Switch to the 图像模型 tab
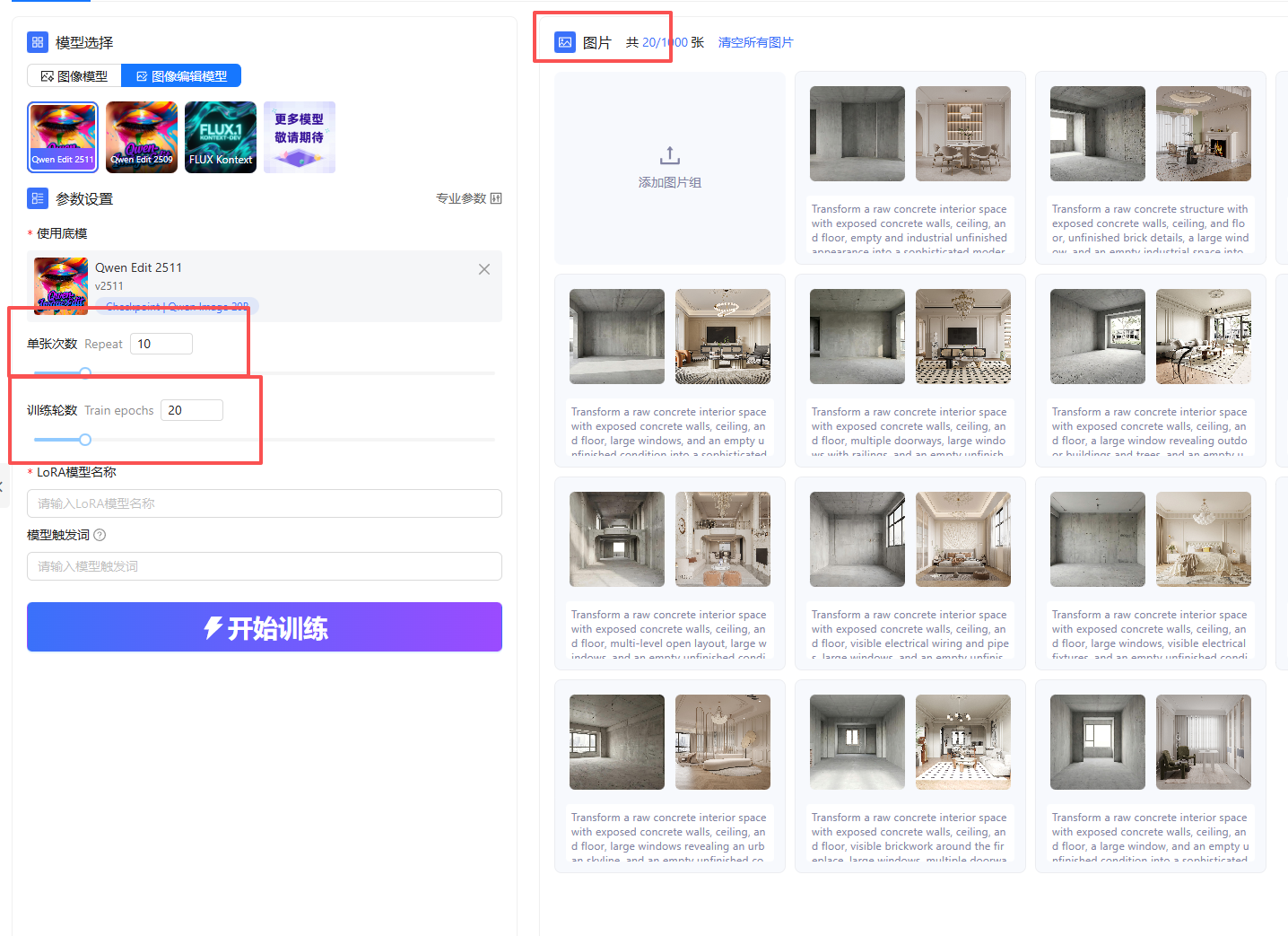The height and width of the screenshot is (936, 1288). pos(74,76)
